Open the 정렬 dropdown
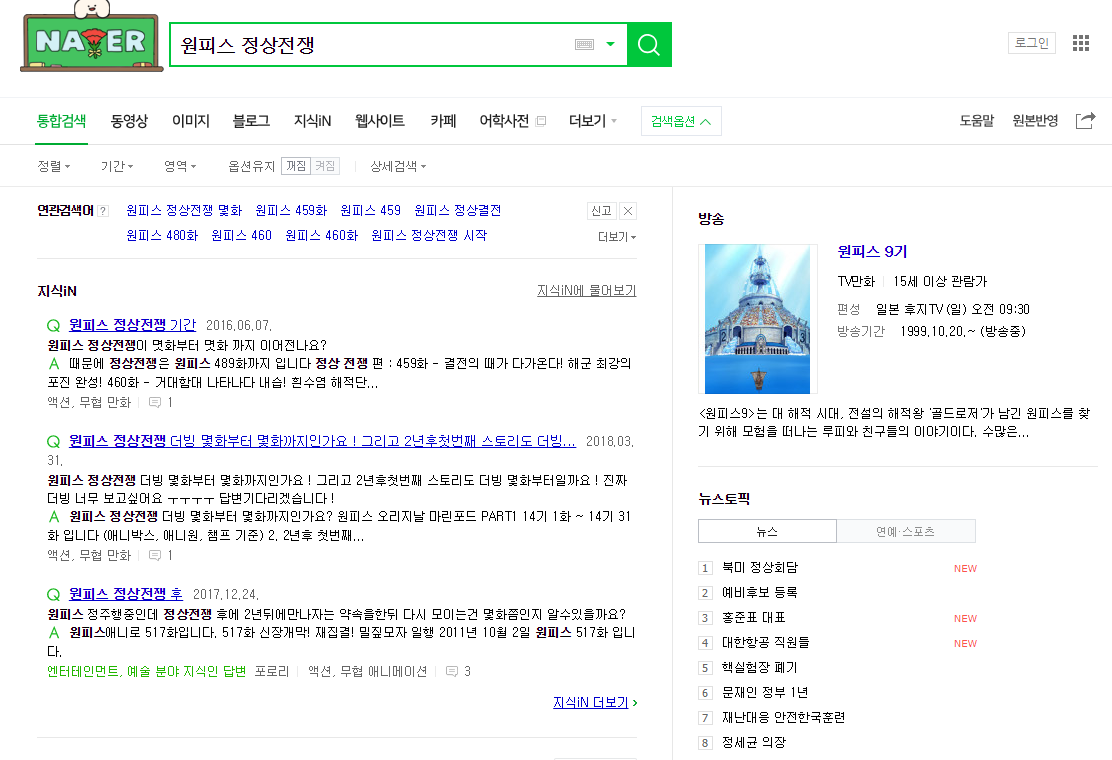The width and height of the screenshot is (1112, 760). (x=54, y=166)
